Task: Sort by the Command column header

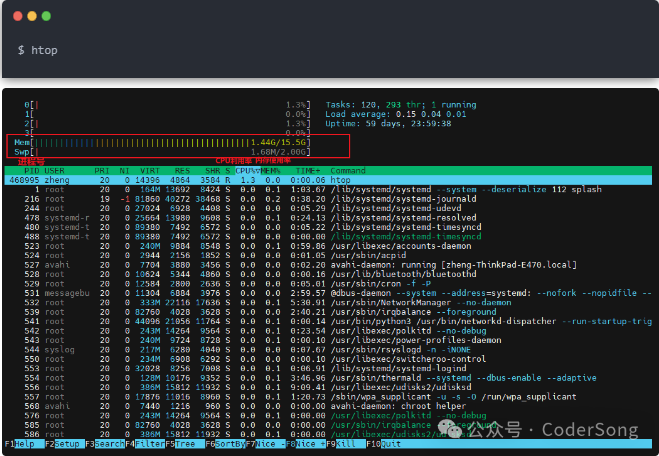Action: coord(348,171)
